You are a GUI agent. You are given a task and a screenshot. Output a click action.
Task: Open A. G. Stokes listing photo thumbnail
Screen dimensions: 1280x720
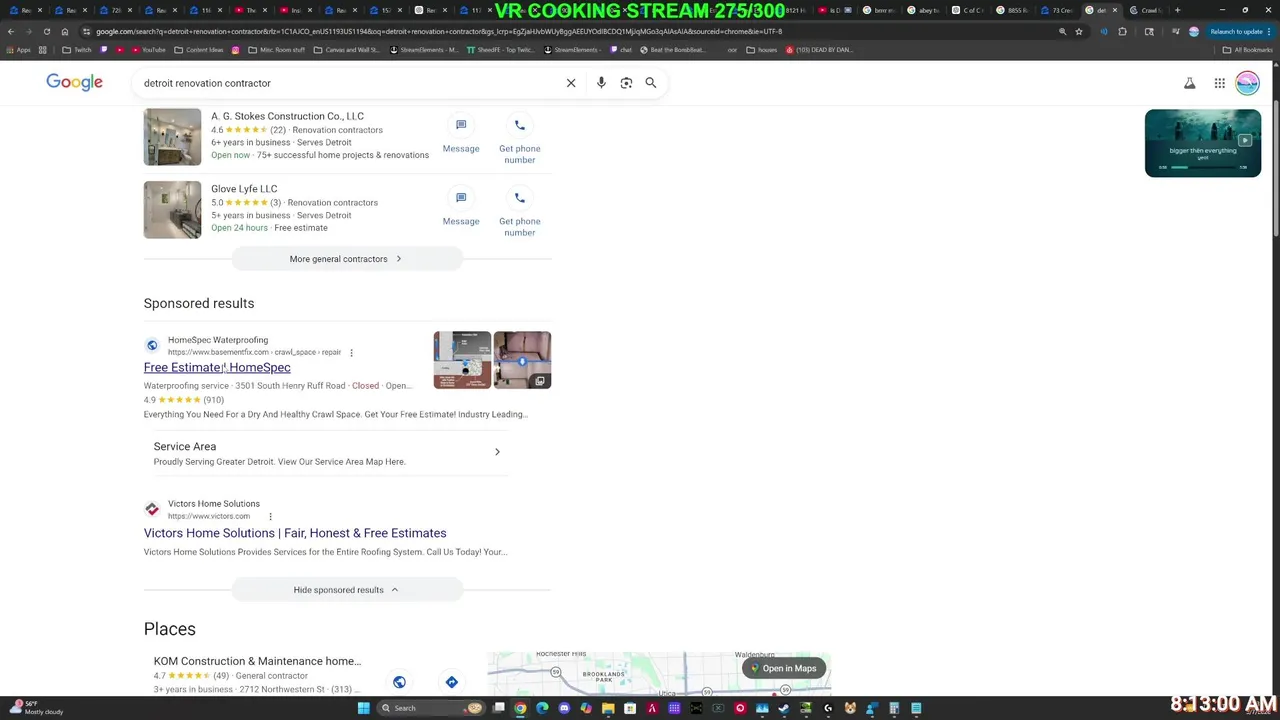coord(172,137)
